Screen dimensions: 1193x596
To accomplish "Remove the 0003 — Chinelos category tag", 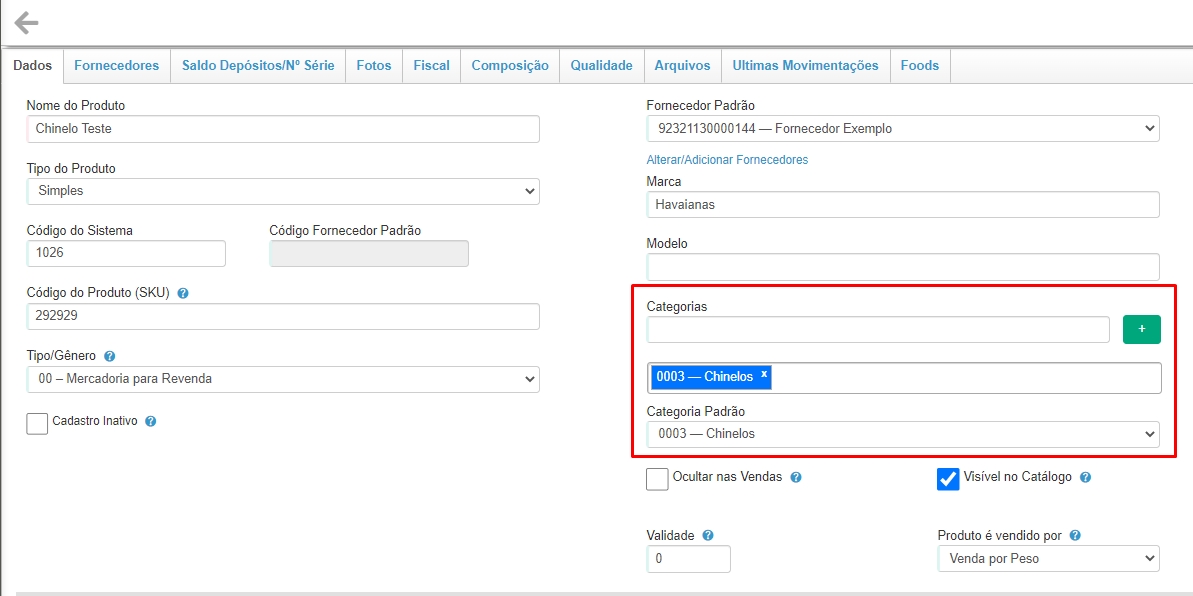I will pos(764,374).
